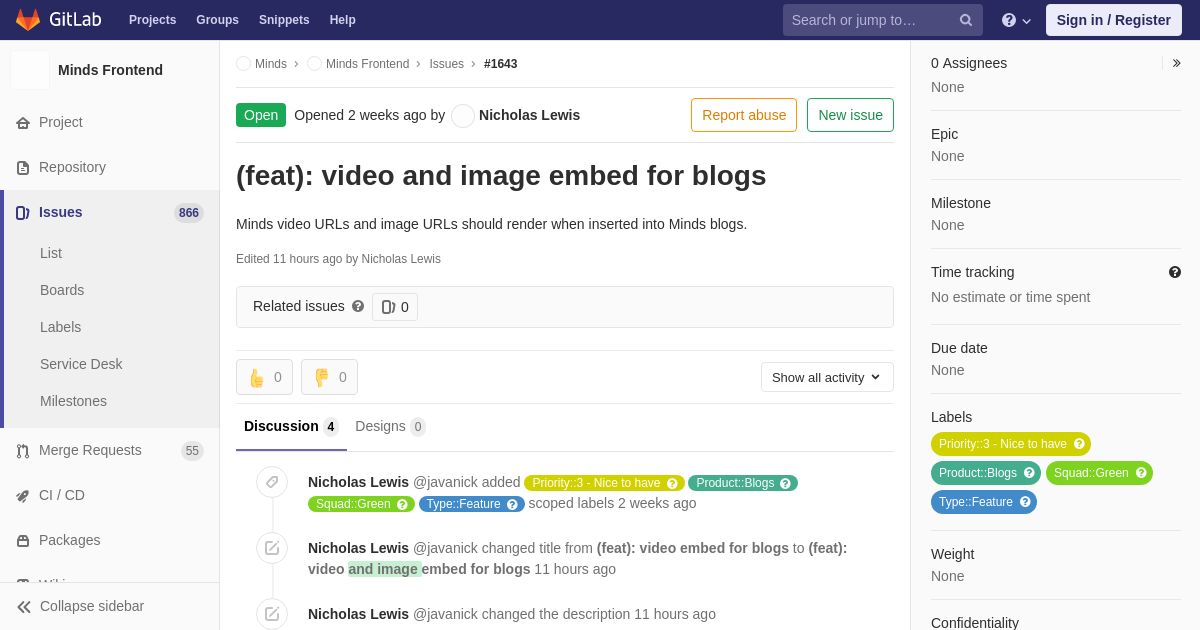Click help icon on Priority label in sidebar
The image size is (1200, 630).
click(1079, 444)
